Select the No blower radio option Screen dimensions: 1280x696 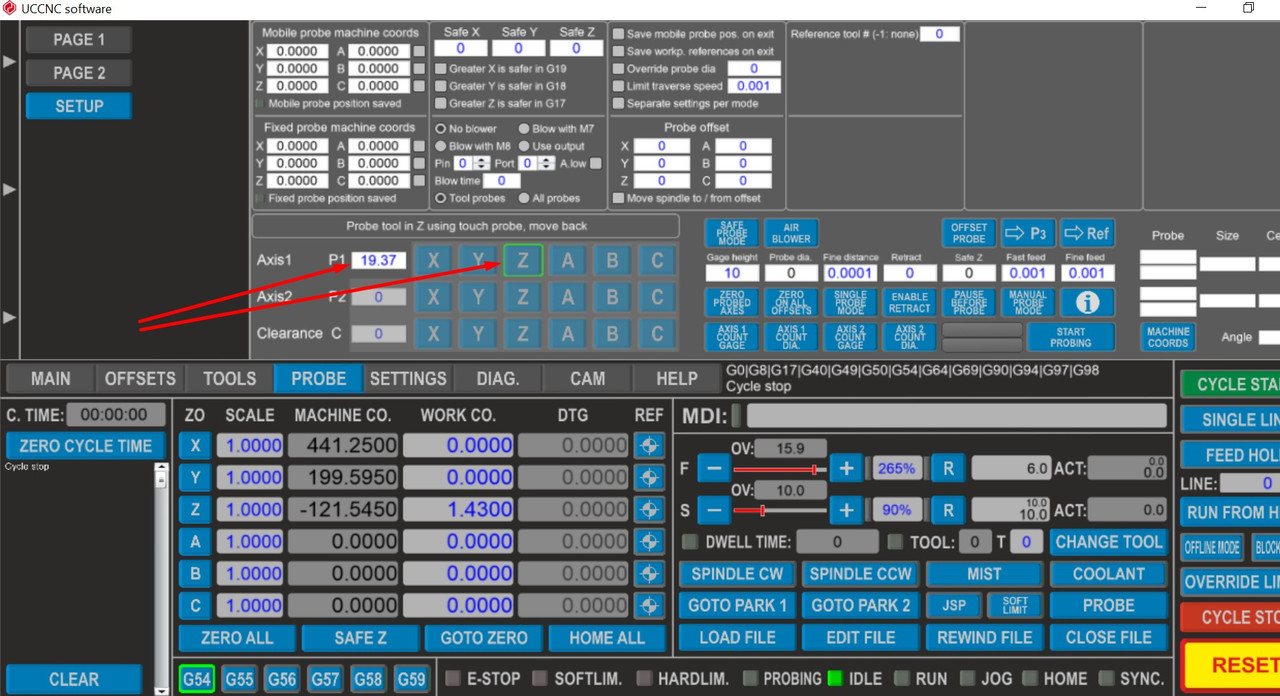tap(440, 129)
